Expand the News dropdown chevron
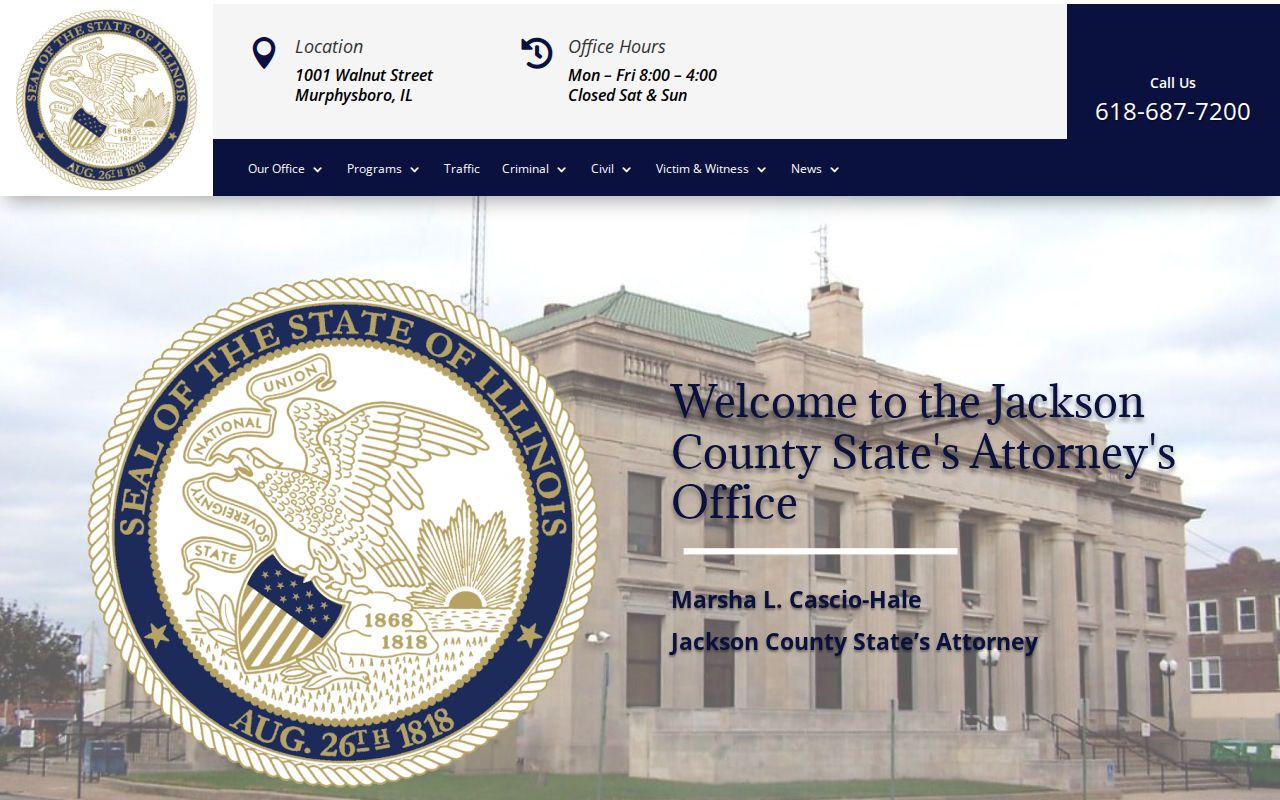Screen dimensions: 1280x800 pos(834,170)
